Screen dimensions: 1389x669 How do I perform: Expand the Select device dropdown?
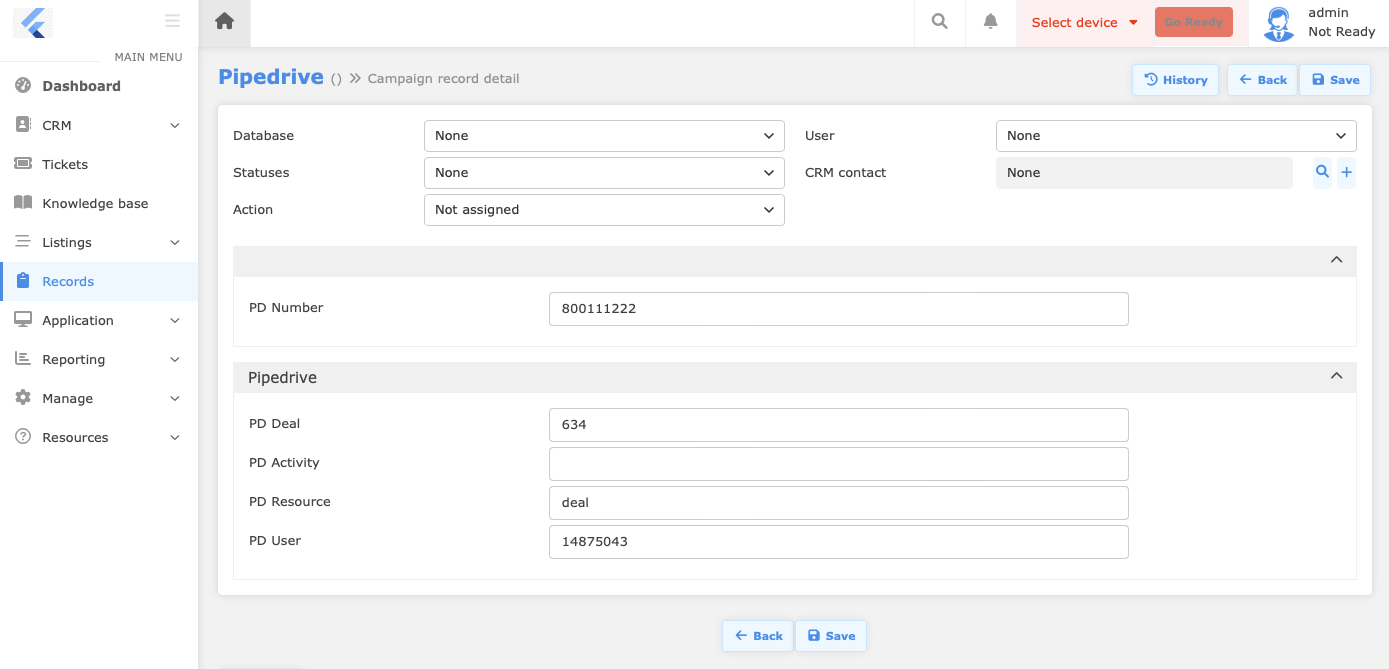(x=1083, y=21)
